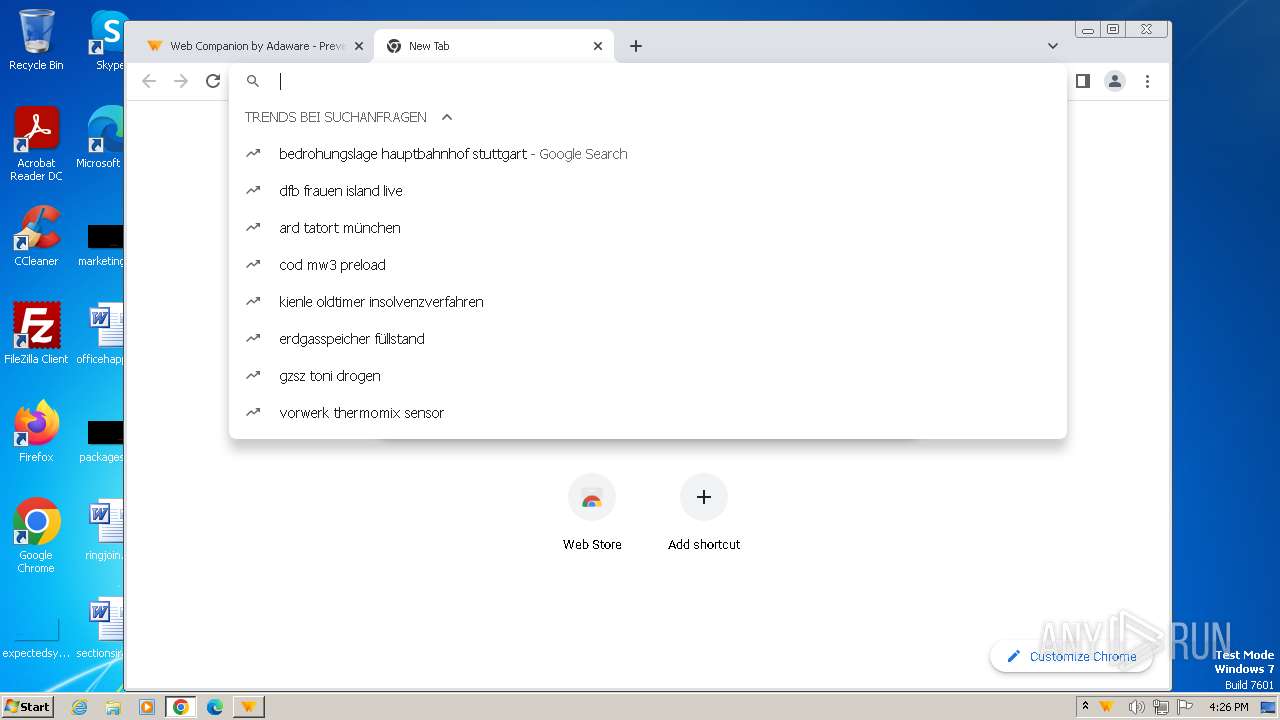Open Microsoft Edge from the taskbar
This screenshot has width=1280, height=720.
click(x=215, y=707)
